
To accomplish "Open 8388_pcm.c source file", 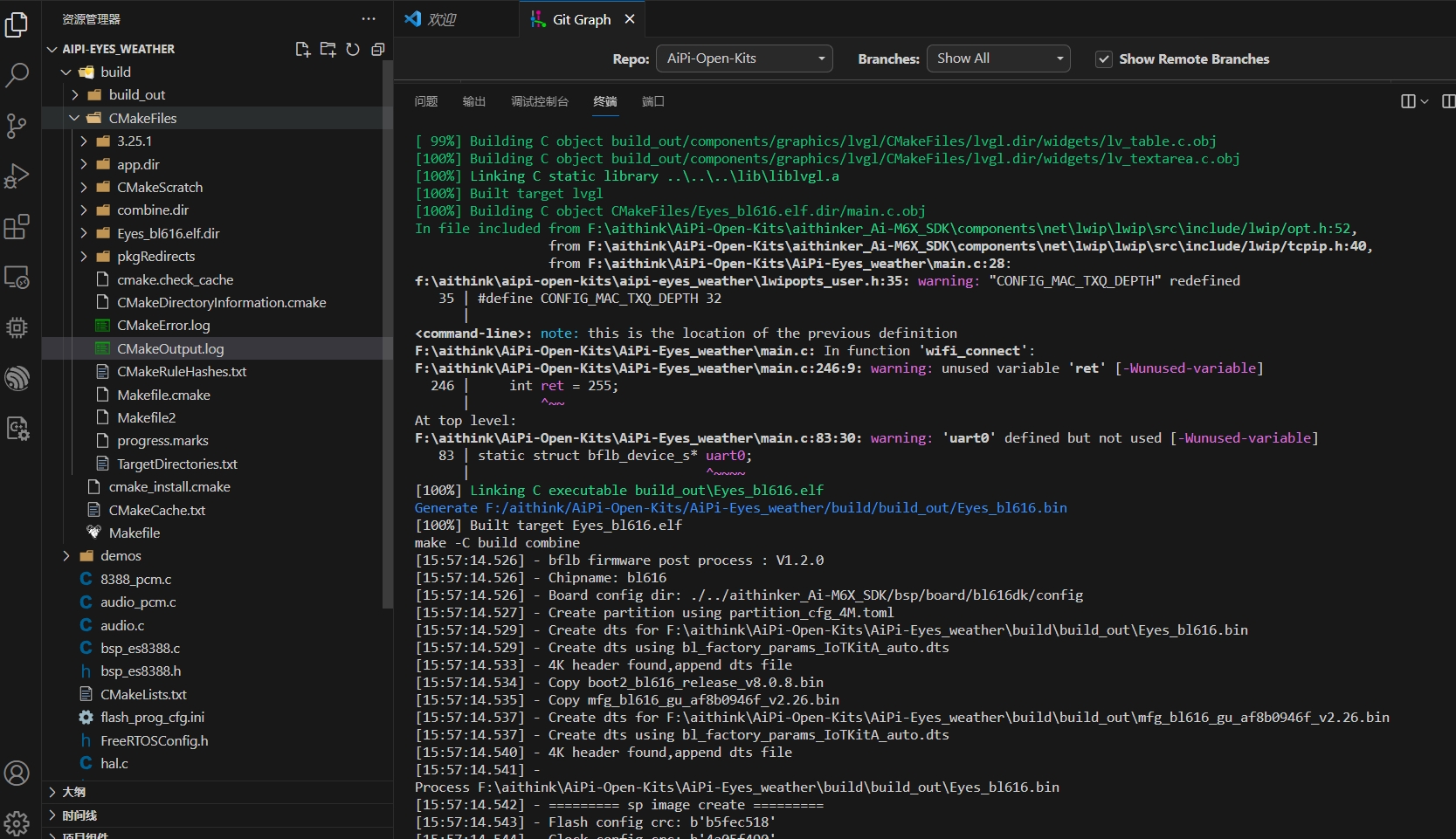I will [x=135, y=579].
